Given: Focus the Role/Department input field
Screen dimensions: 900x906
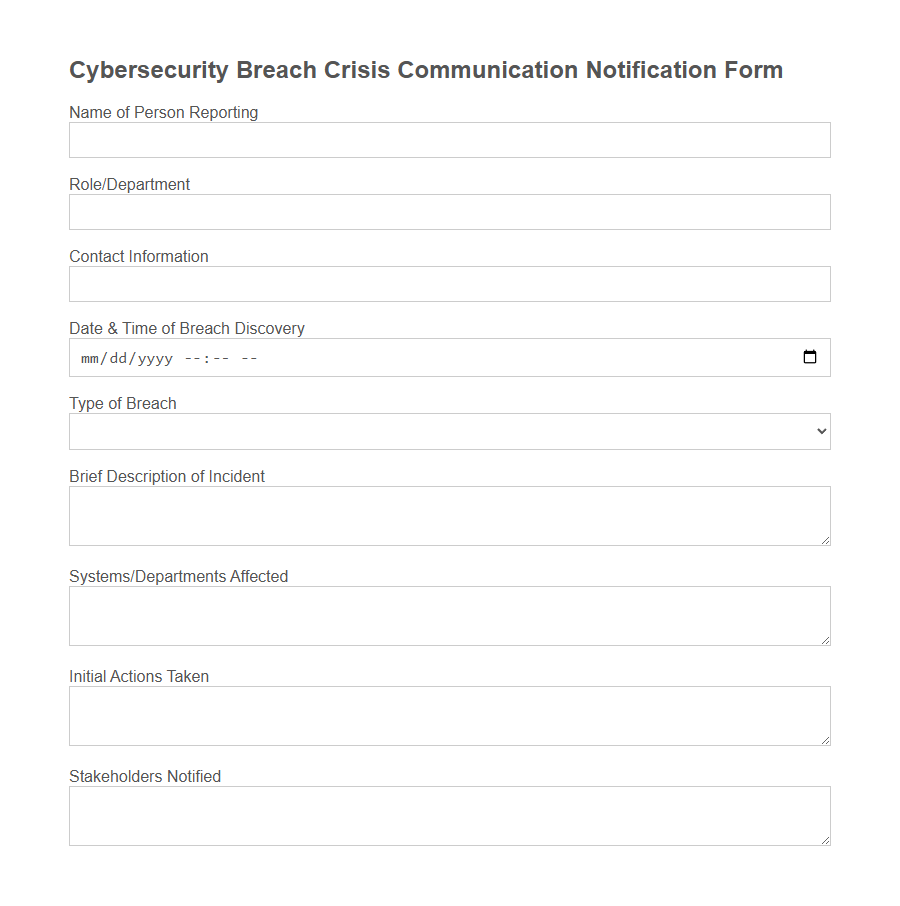Looking at the screenshot, I should [x=450, y=211].
